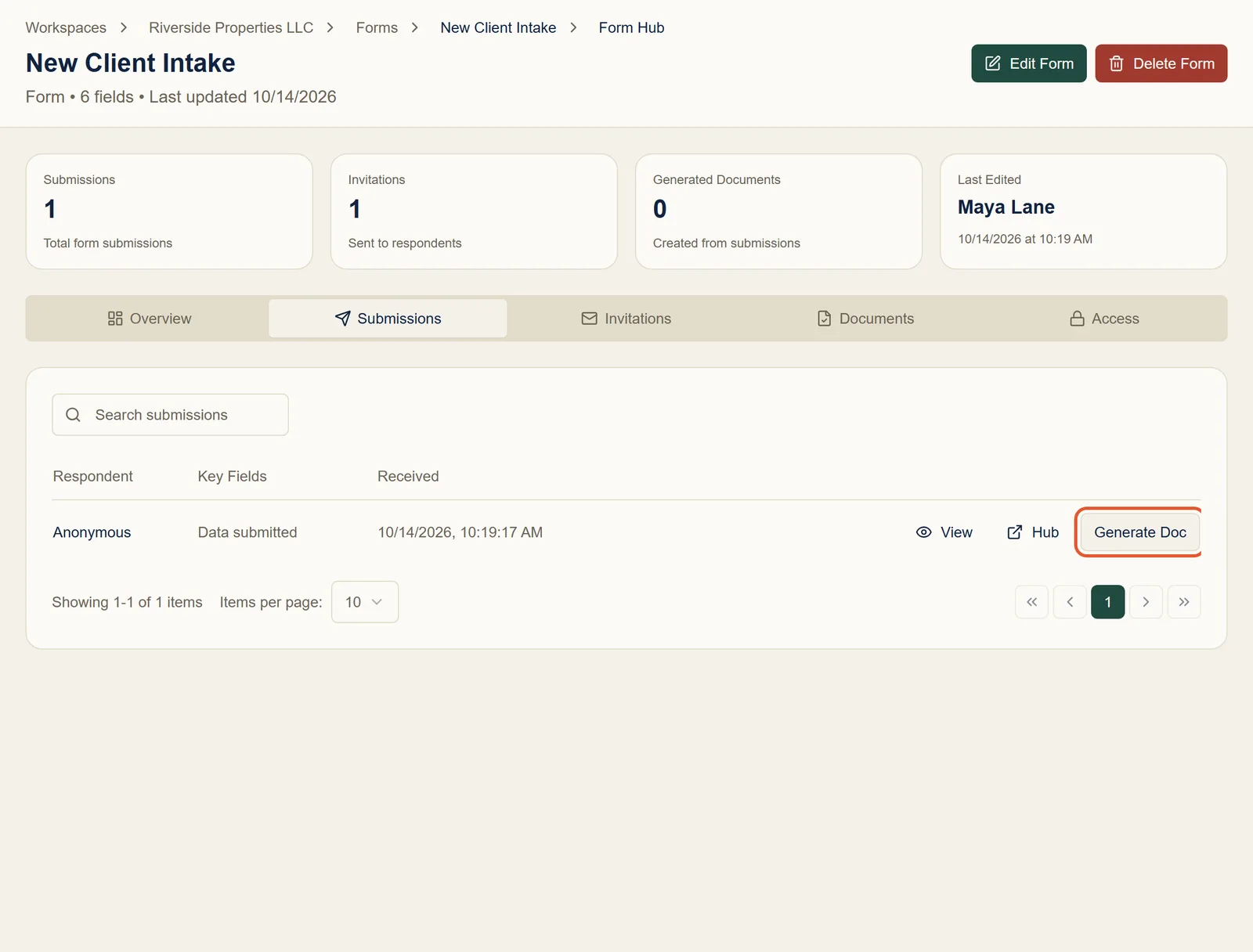This screenshot has width=1253, height=952.
Task: Open submission in Hub
Action: 1032,532
